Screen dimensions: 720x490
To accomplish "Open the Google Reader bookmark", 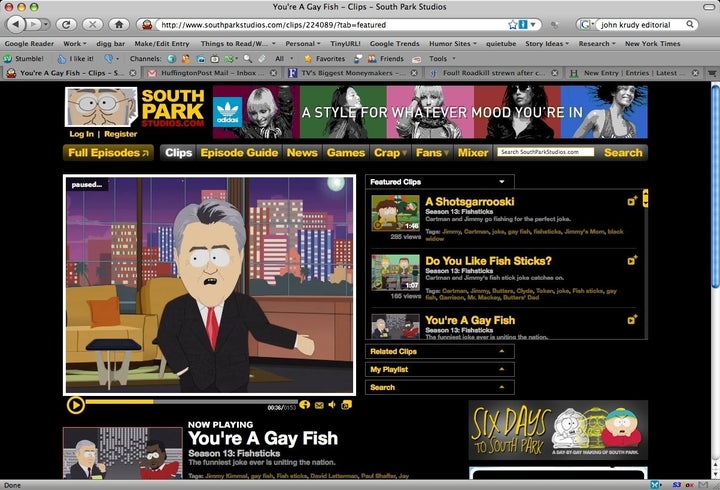I will pyautogui.click(x=29, y=44).
